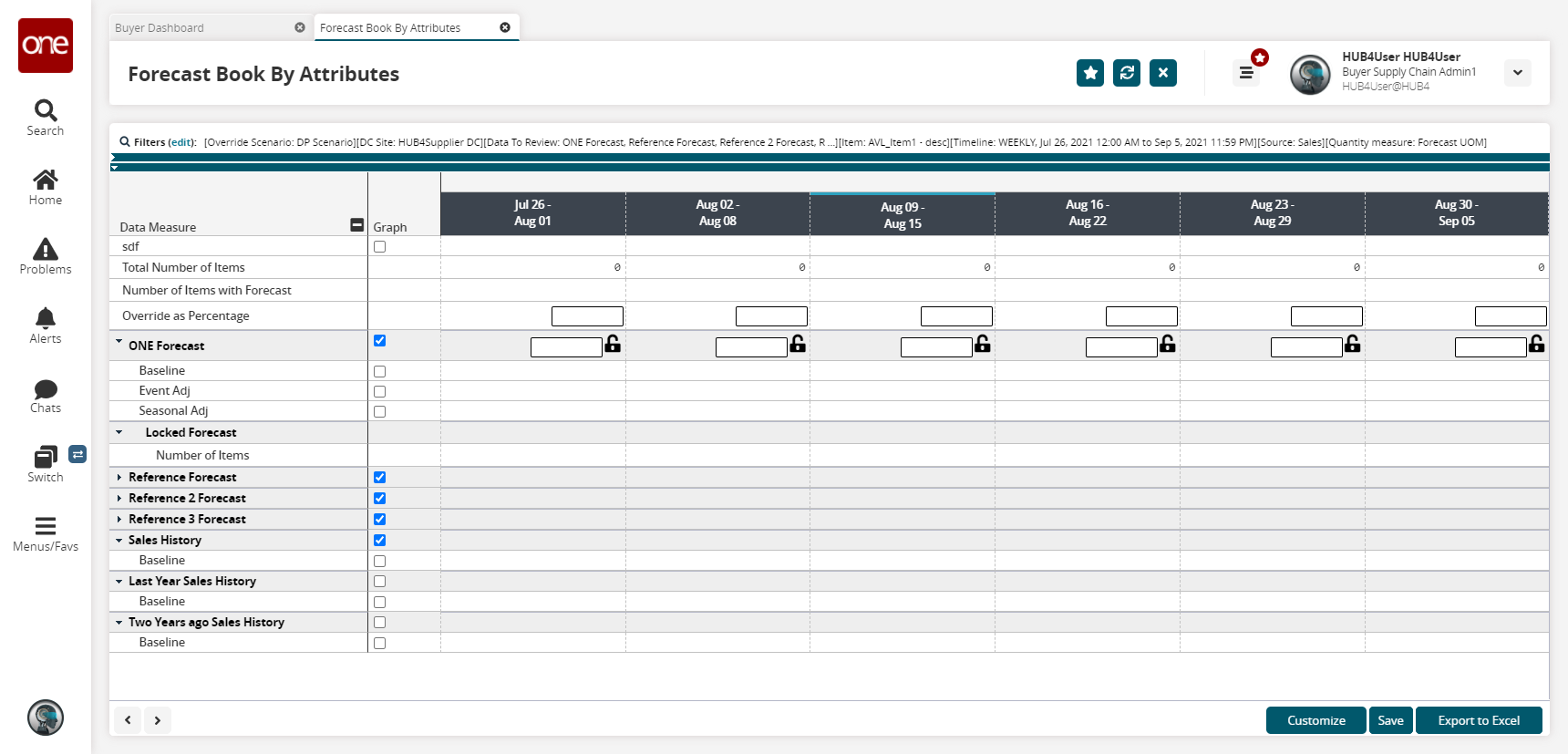Click the avatar at sidebar bottom
Screen dimensions: 1568x754
click(46, 718)
